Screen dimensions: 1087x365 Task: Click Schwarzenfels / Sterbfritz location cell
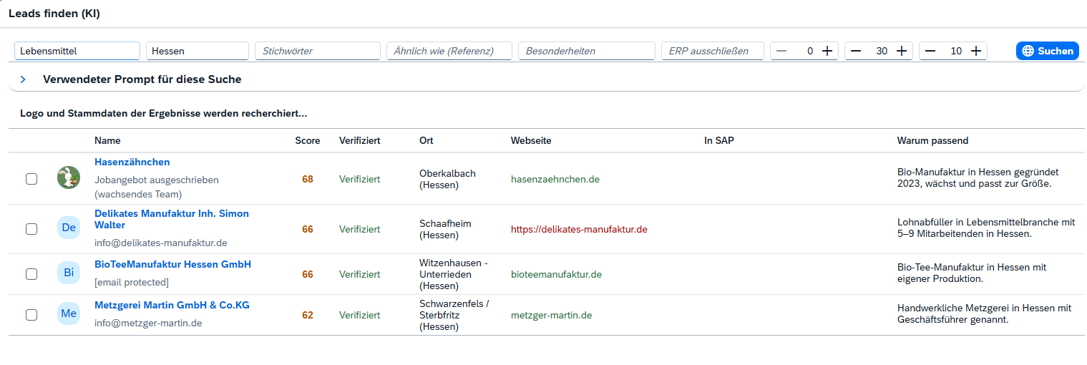(455, 315)
